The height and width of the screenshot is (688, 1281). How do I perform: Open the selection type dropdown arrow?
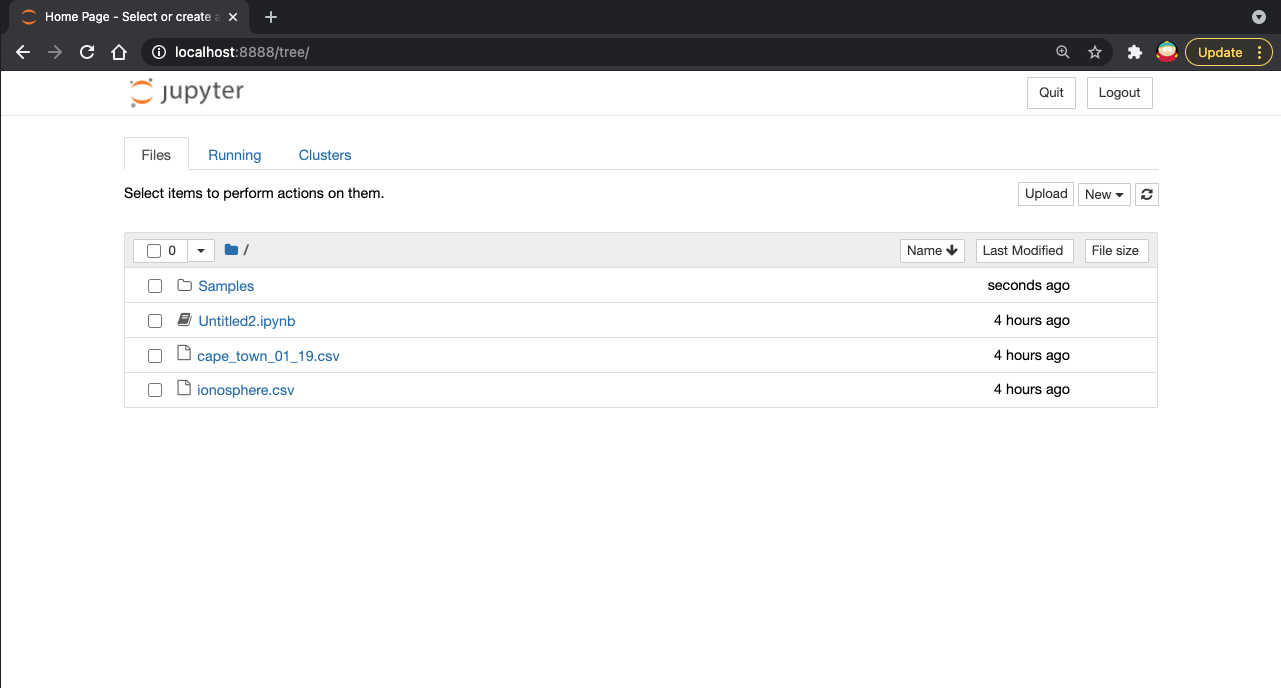point(201,251)
